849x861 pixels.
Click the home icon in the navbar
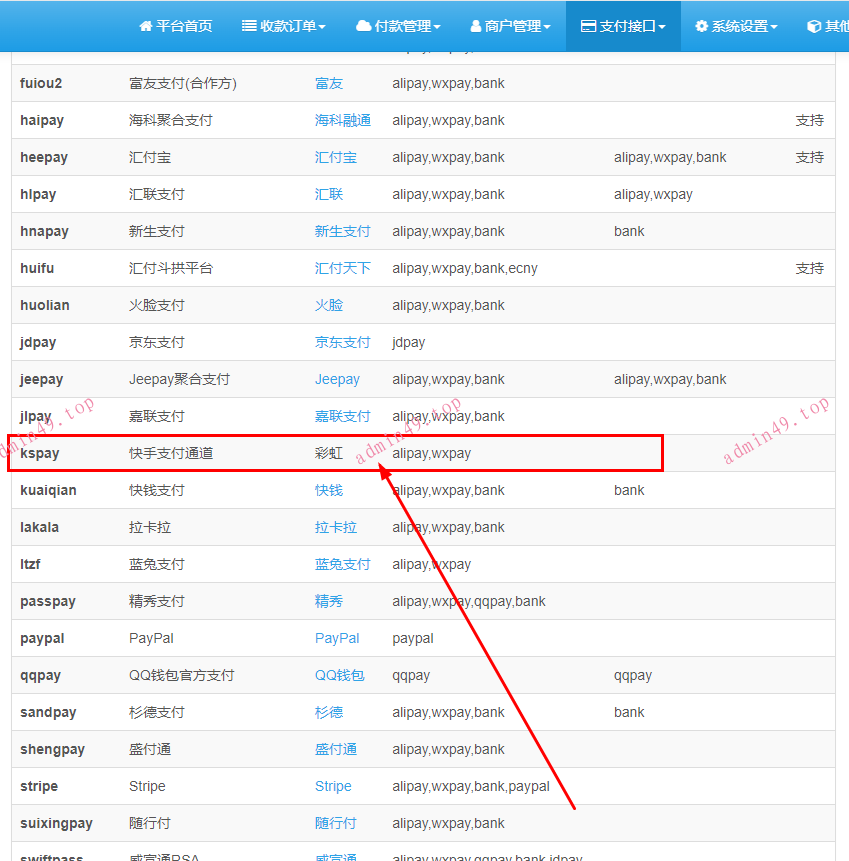tap(146, 27)
